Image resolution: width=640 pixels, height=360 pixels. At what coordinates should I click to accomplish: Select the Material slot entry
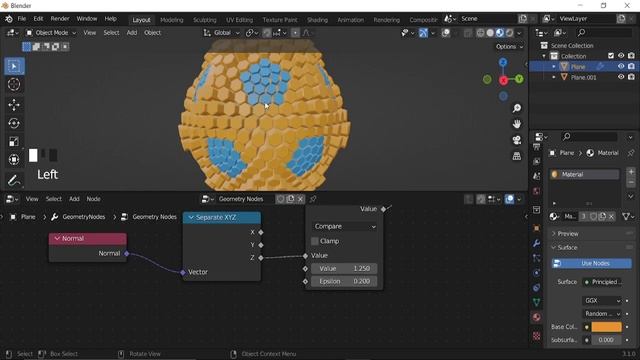click(x=584, y=174)
